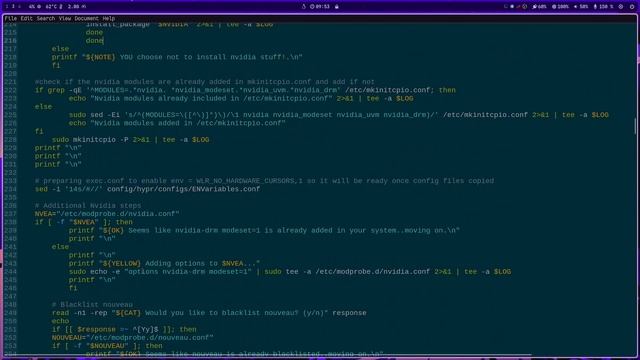Switch to workspace 1 in top bar
This screenshot has width=640, height=360.
7,7
